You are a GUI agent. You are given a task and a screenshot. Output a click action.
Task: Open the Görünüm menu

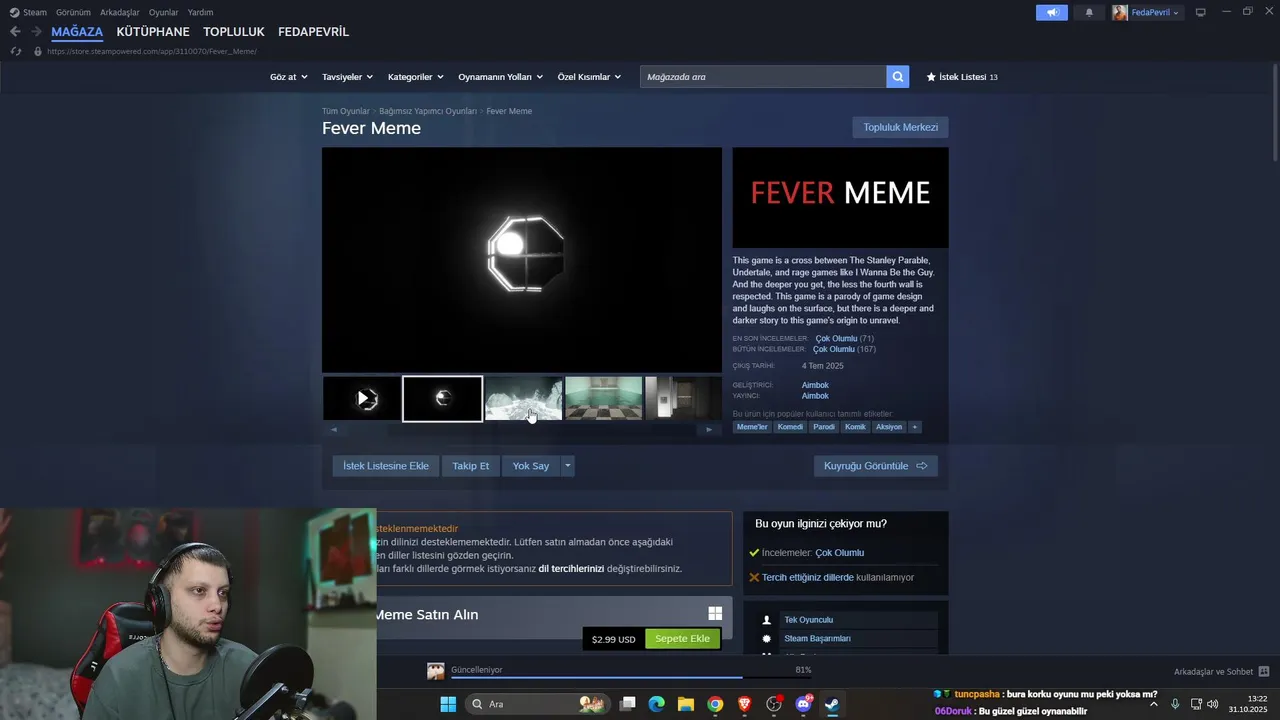73,12
